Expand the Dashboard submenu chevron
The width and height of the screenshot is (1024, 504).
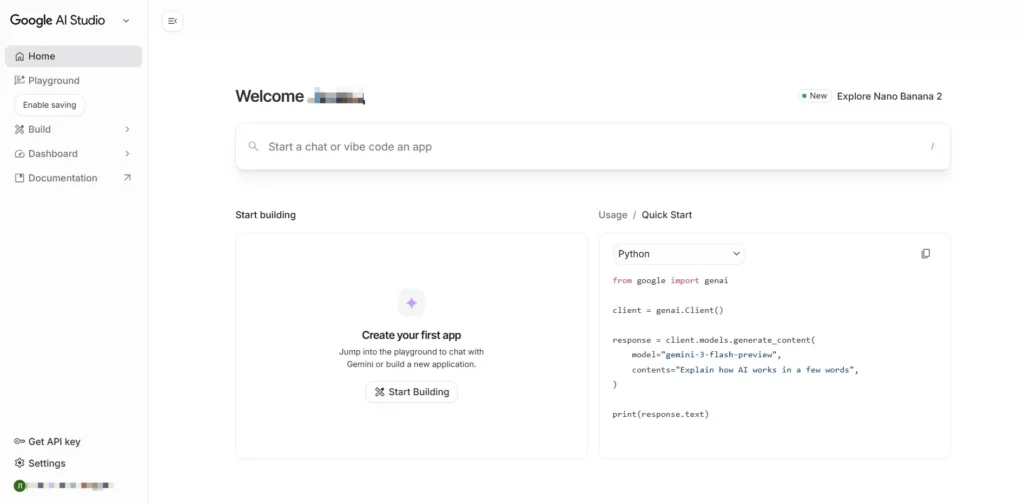pyautogui.click(x=127, y=153)
